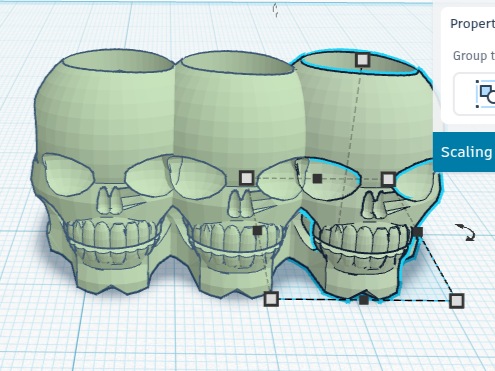Click the black side handle near the selected skull's jaw
Screen dimensions: 495x371
pos(417,232)
